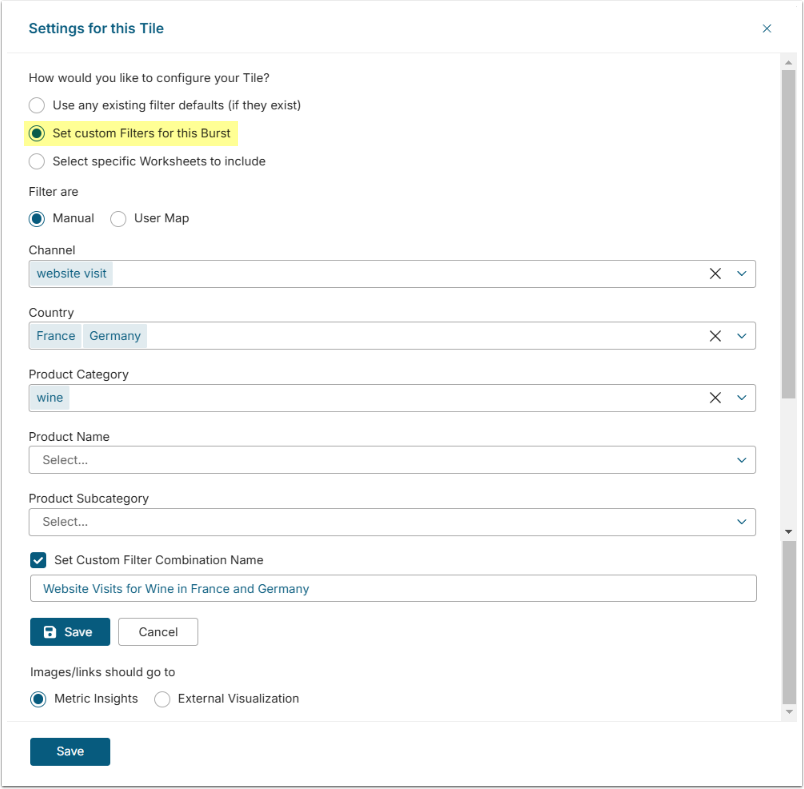
Task: Click the dialog's vertical scrollbar thumb
Action: click(789, 230)
